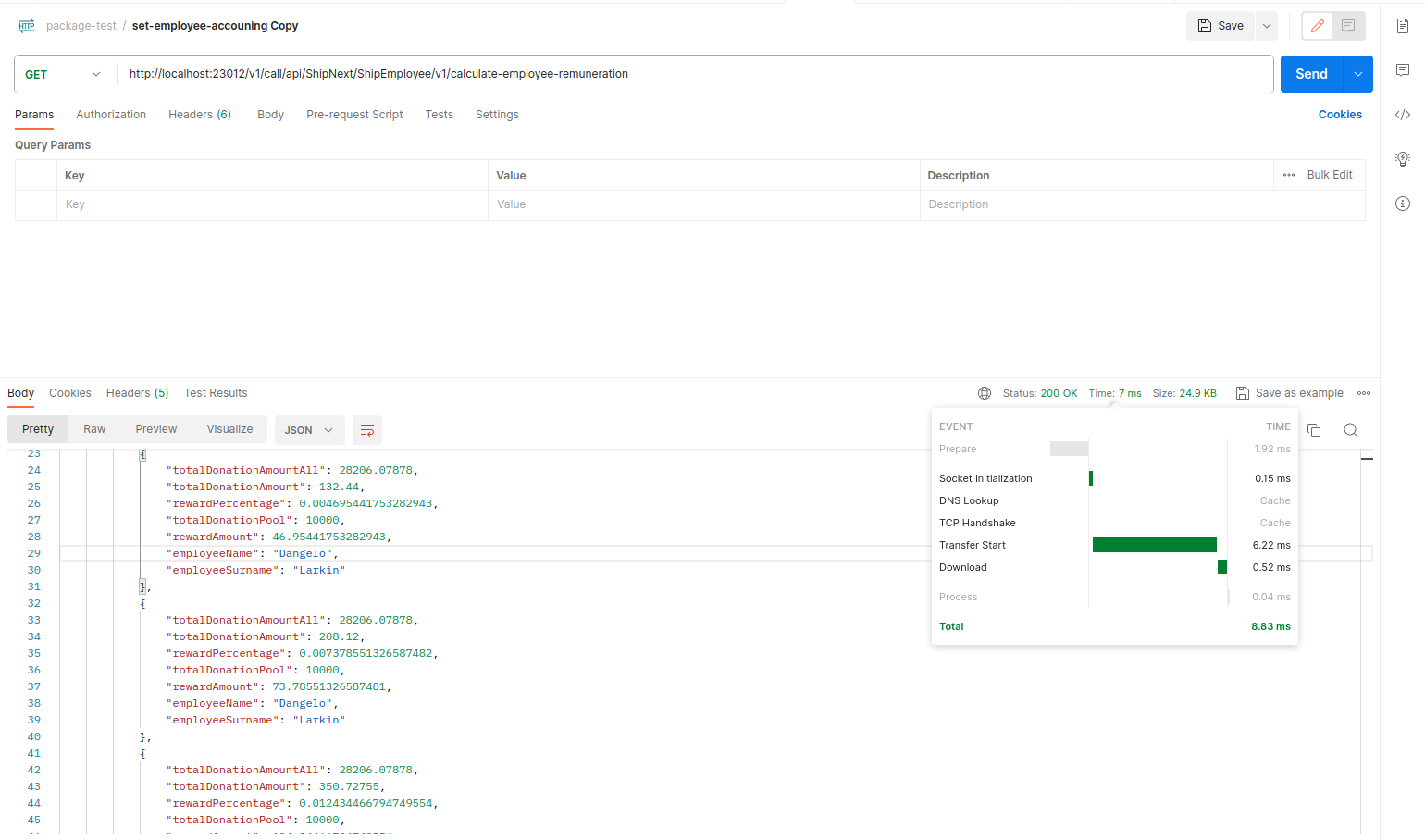Click the Description input cell

[x=1142, y=204]
